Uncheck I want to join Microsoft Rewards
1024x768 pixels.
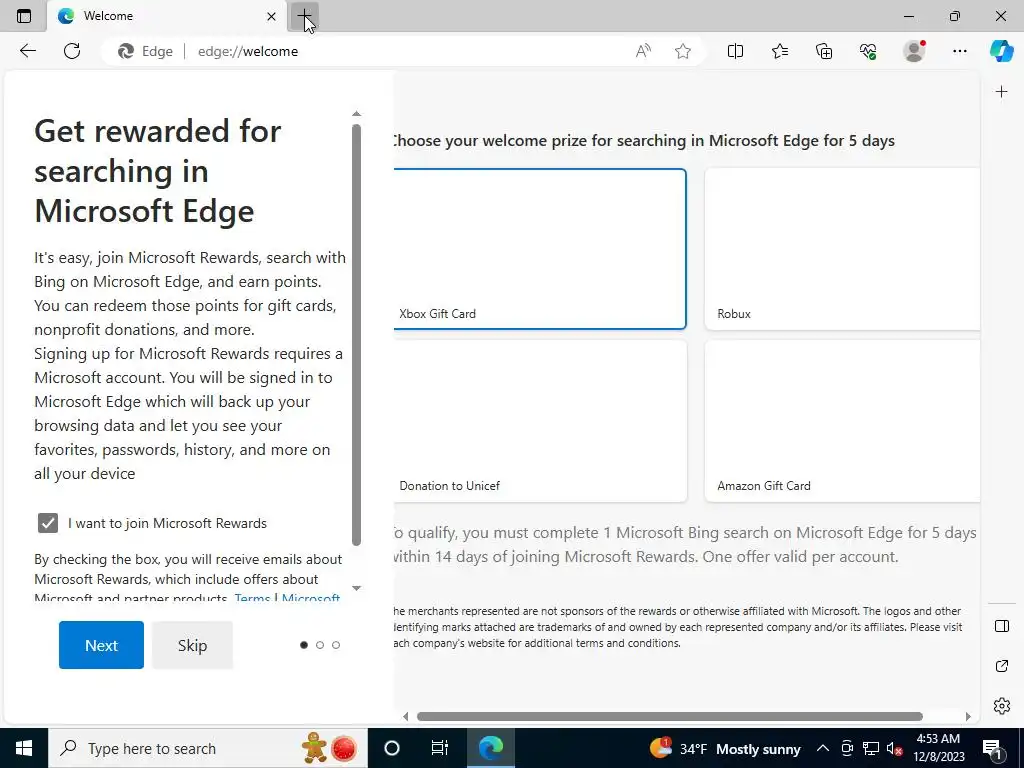coord(48,523)
